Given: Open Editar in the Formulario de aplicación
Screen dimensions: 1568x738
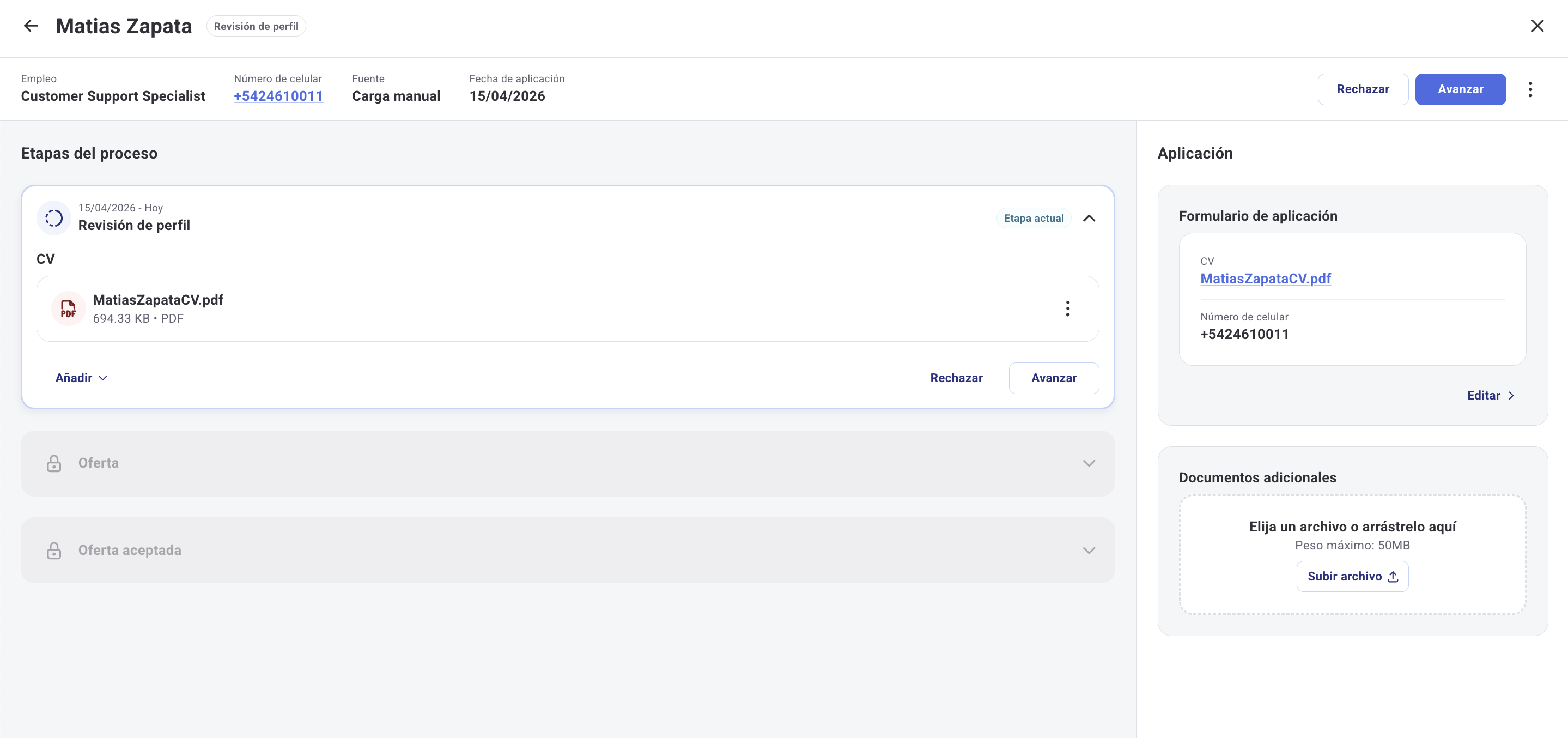Looking at the screenshot, I should tap(1490, 395).
